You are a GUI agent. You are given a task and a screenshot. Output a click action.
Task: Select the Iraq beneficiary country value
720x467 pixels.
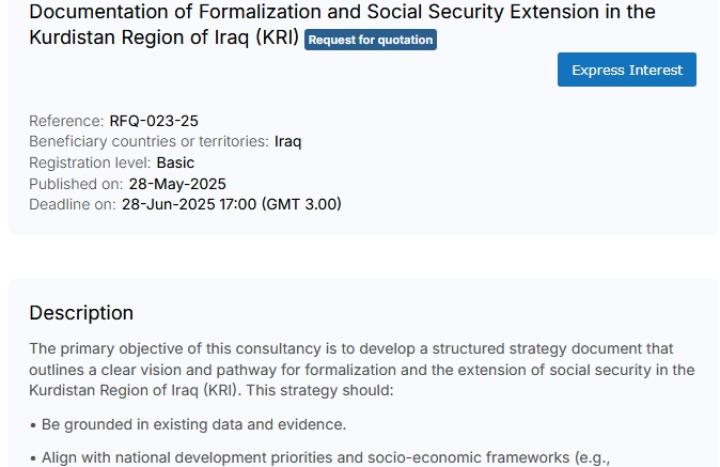pos(288,141)
